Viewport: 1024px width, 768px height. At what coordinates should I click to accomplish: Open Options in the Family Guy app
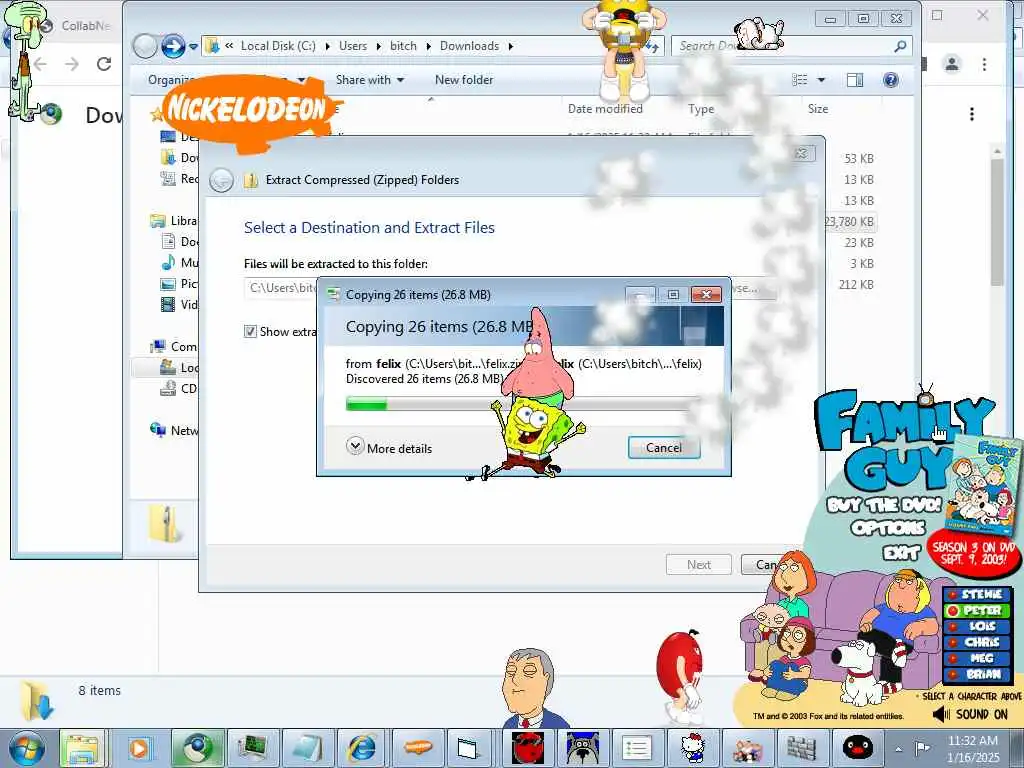[888, 528]
